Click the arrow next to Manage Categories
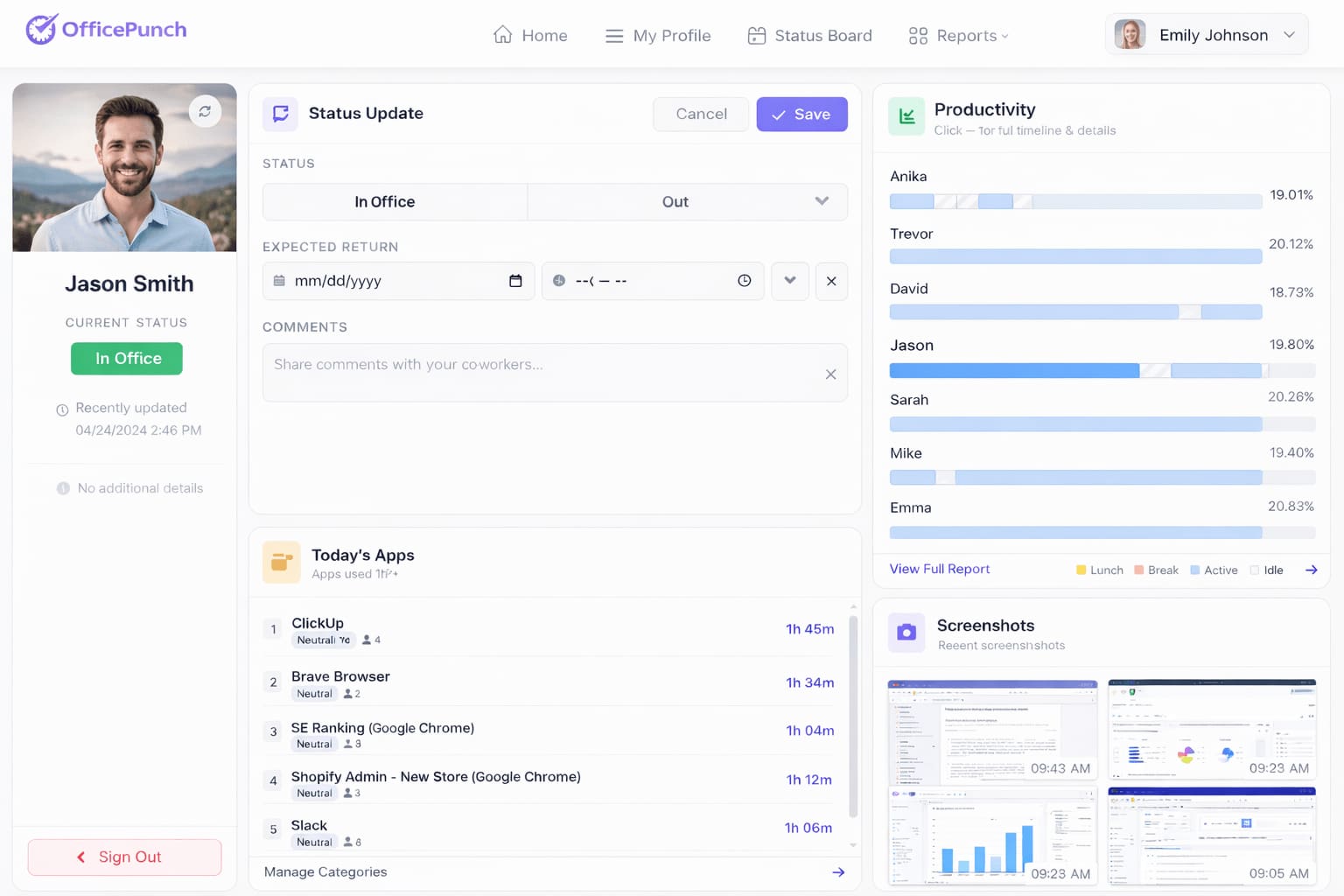This screenshot has width=1344, height=896. click(837, 872)
